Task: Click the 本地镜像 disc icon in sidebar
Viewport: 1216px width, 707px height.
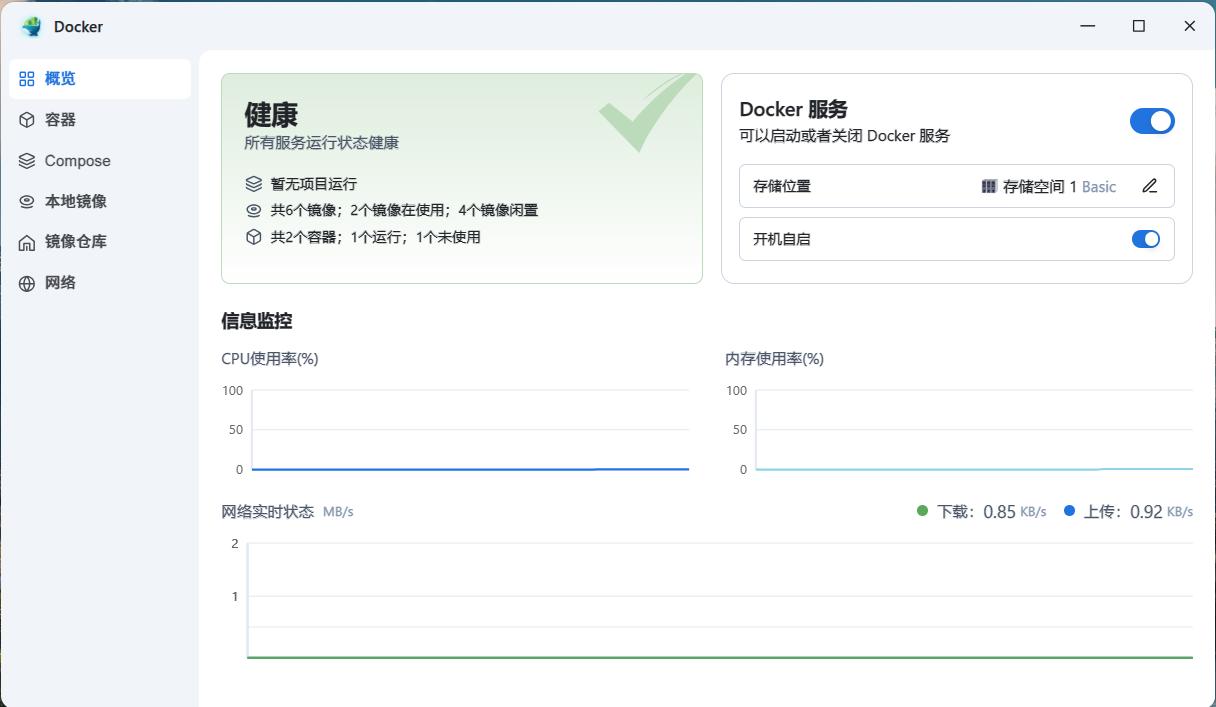Action: tap(27, 202)
